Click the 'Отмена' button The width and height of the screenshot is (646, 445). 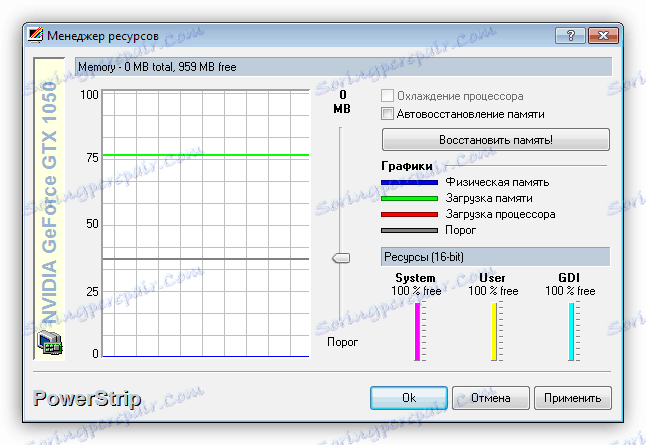[x=491, y=398]
